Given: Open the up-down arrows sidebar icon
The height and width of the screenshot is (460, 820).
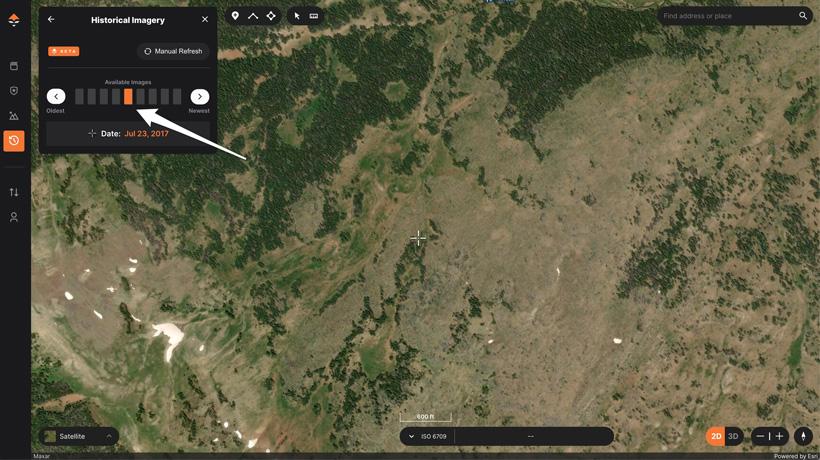Looking at the screenshot, I should coord(14,192).
